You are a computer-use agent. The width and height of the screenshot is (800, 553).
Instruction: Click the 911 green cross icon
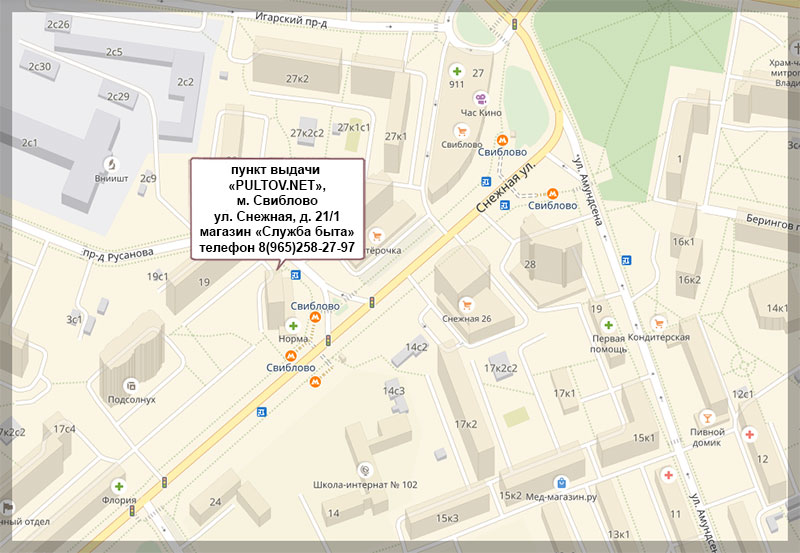[x=457, y=71]
